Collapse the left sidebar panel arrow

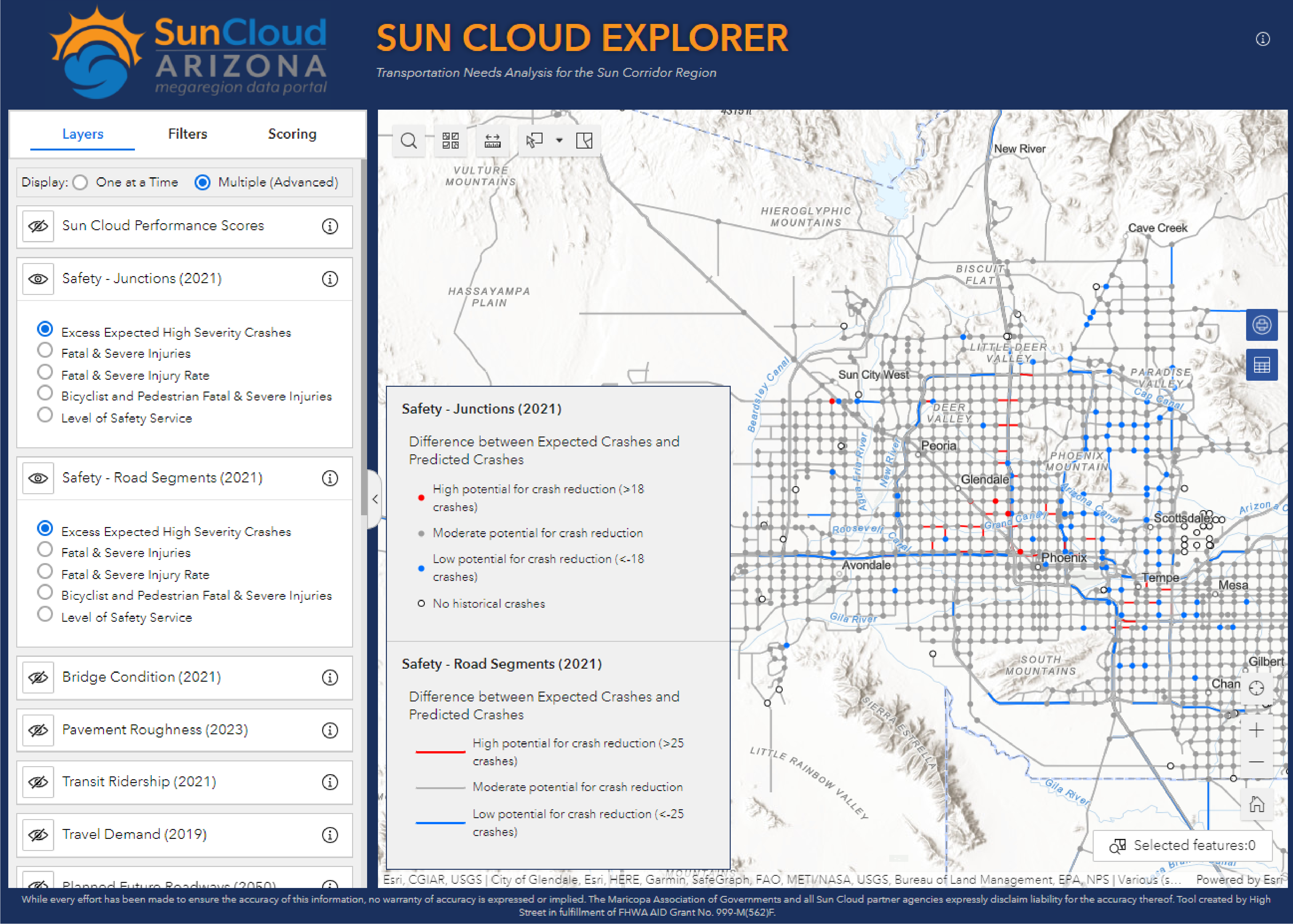coord(374,500)
